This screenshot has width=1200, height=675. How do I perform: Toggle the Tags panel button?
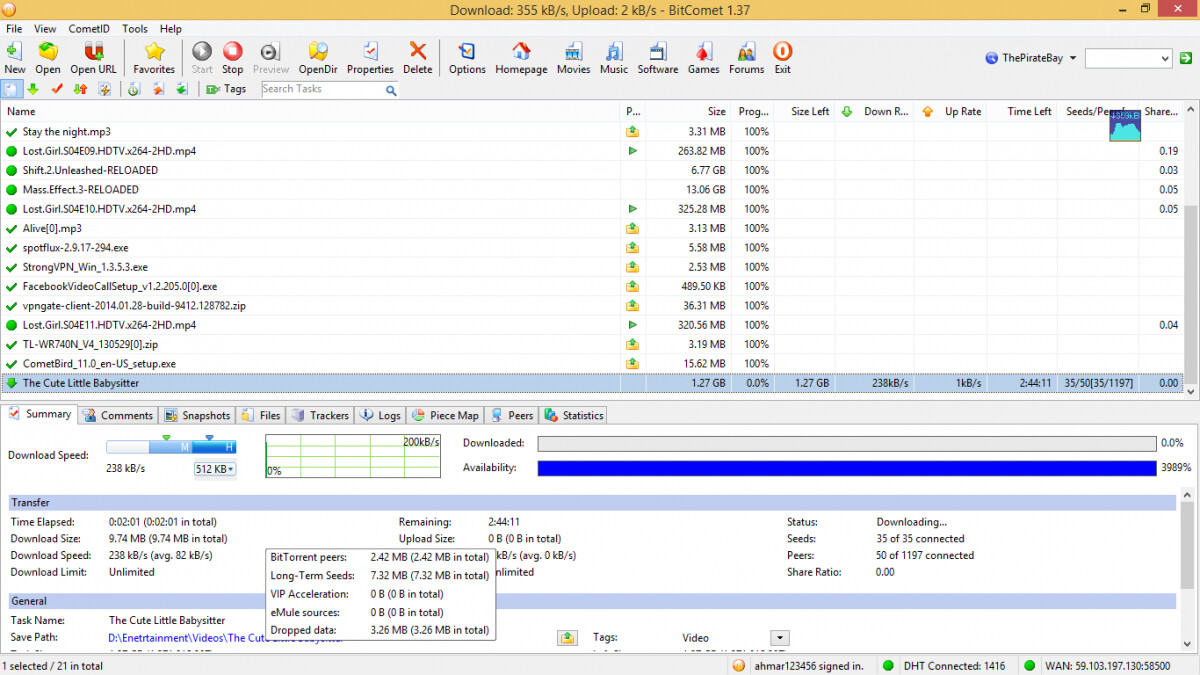pyautogui.click(x=226, y=89)
